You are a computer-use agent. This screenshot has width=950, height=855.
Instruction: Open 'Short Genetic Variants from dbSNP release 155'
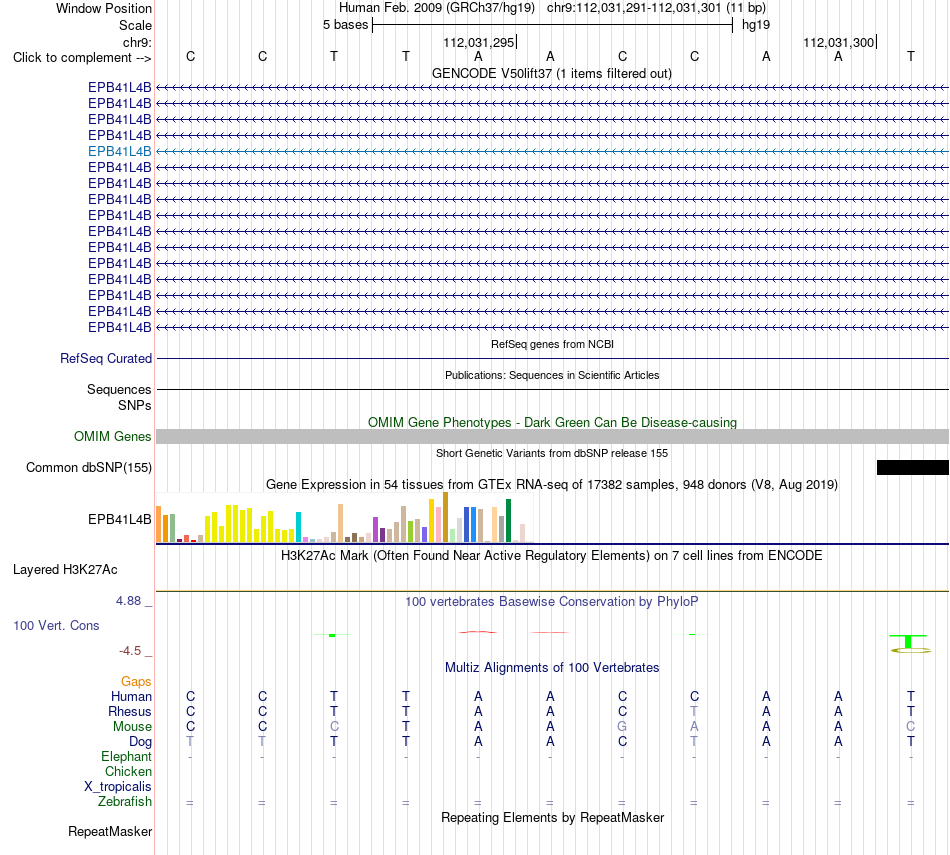[x=552, y=453]
